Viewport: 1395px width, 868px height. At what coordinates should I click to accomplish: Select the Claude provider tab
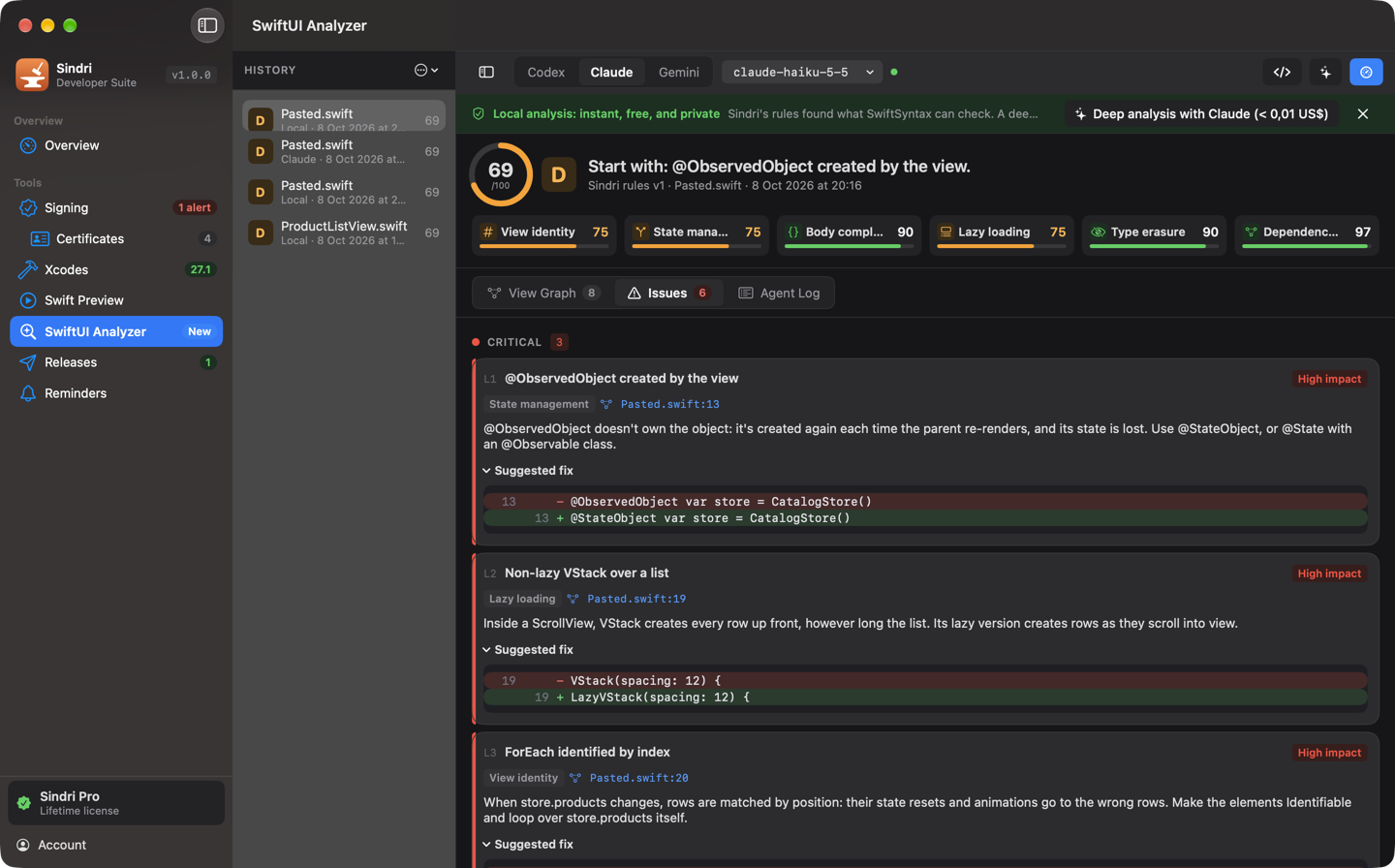click(x=611, y=72)
